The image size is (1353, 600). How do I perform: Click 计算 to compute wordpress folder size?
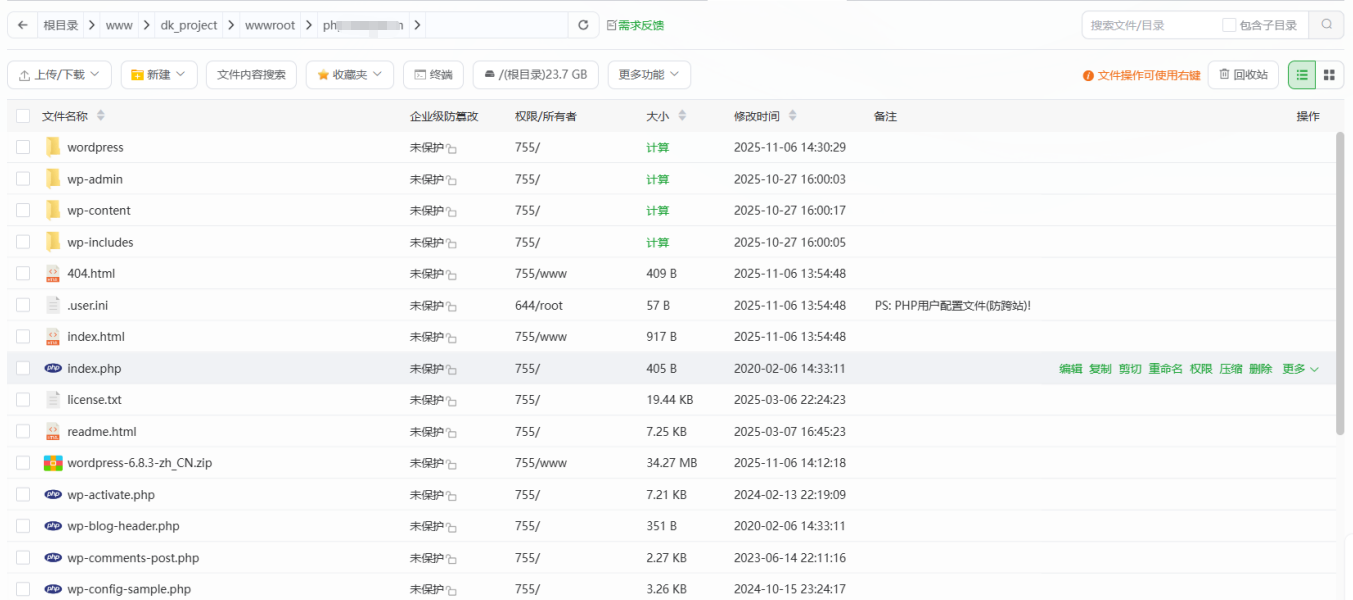[x=660, y=147]
